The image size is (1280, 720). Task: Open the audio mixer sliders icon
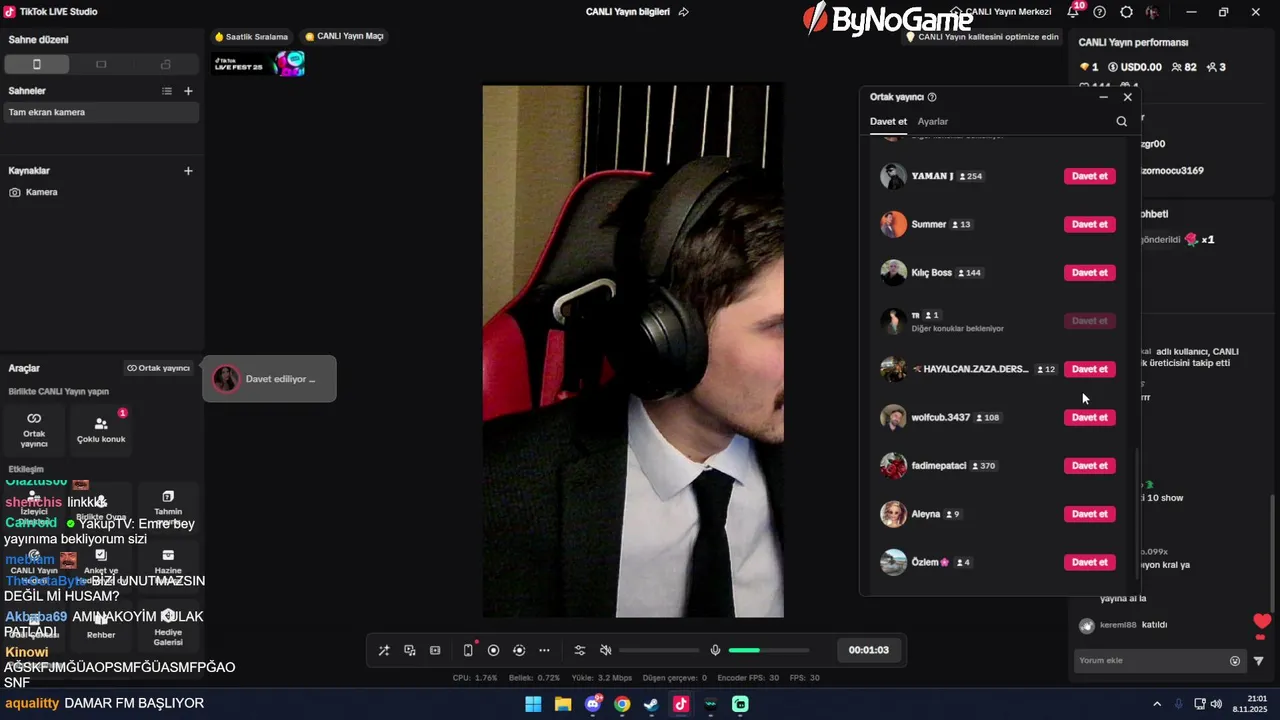580,650
